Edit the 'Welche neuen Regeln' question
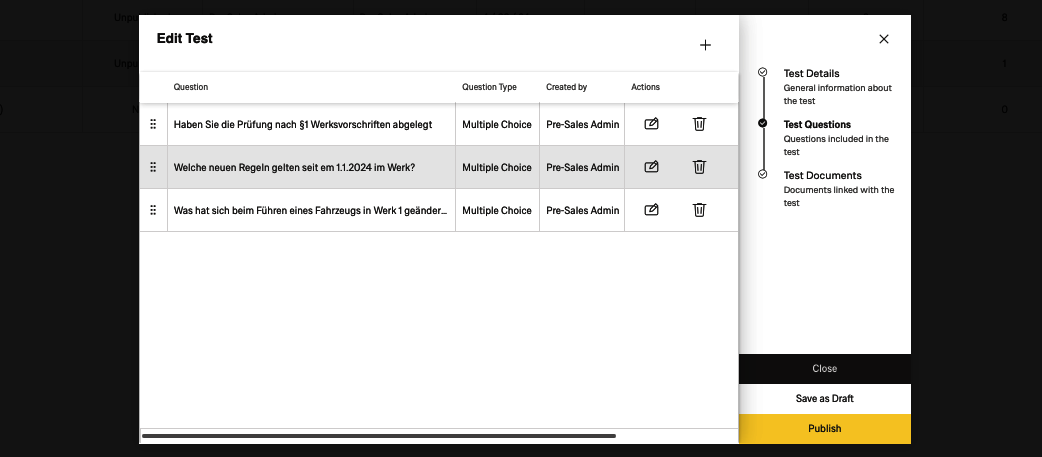The width and height of the screenshot is (1042, 457). tap(651, 167)
